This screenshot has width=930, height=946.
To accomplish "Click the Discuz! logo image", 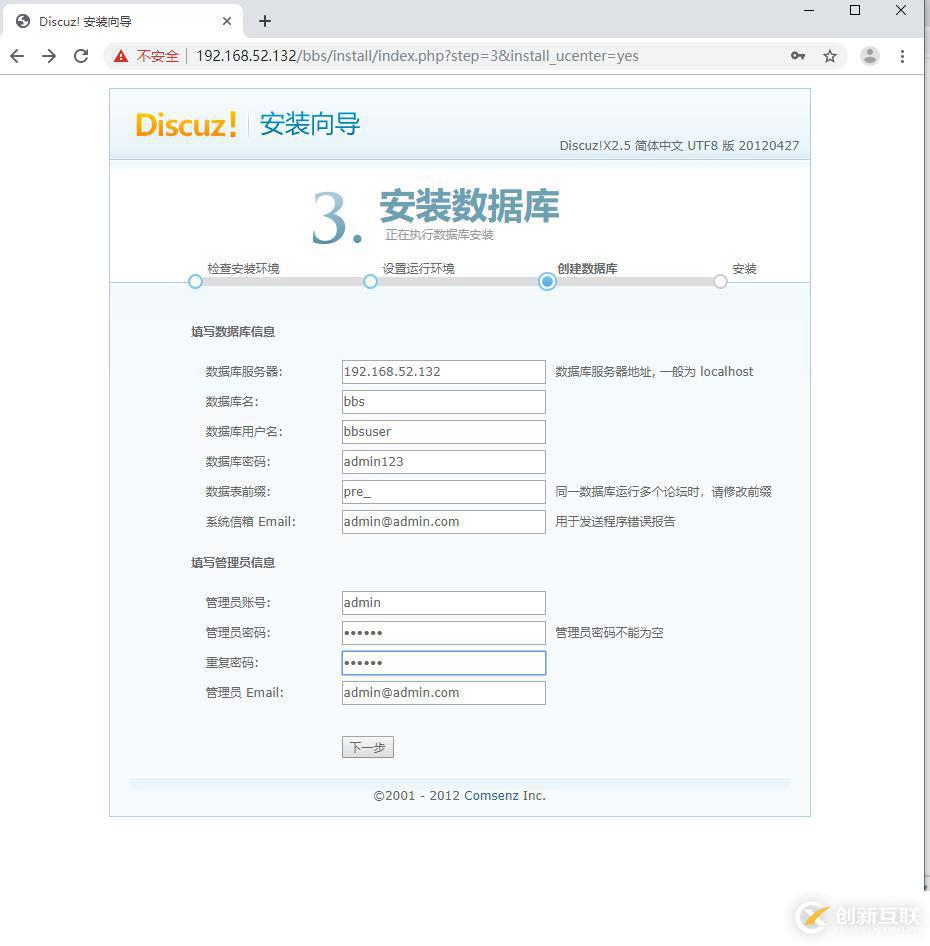I will (x=186, y=124).
